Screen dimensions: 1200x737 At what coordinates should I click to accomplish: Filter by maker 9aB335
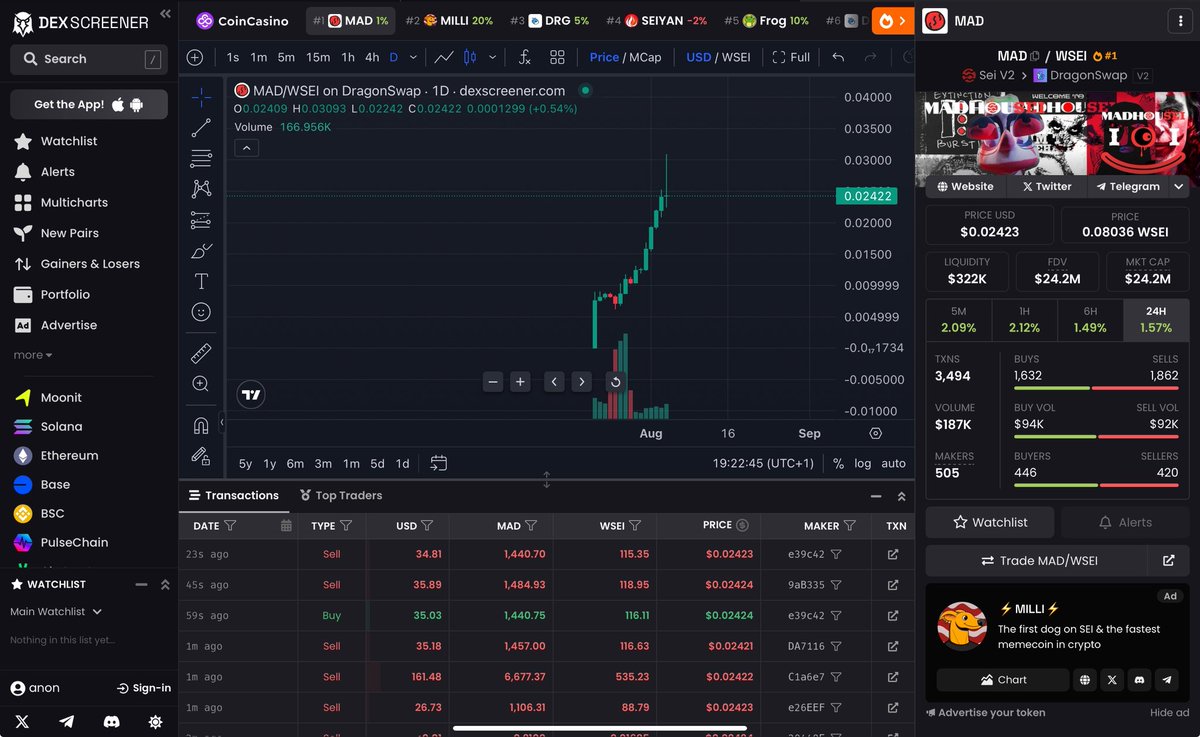pyautogui.click(x=836, y=585)
